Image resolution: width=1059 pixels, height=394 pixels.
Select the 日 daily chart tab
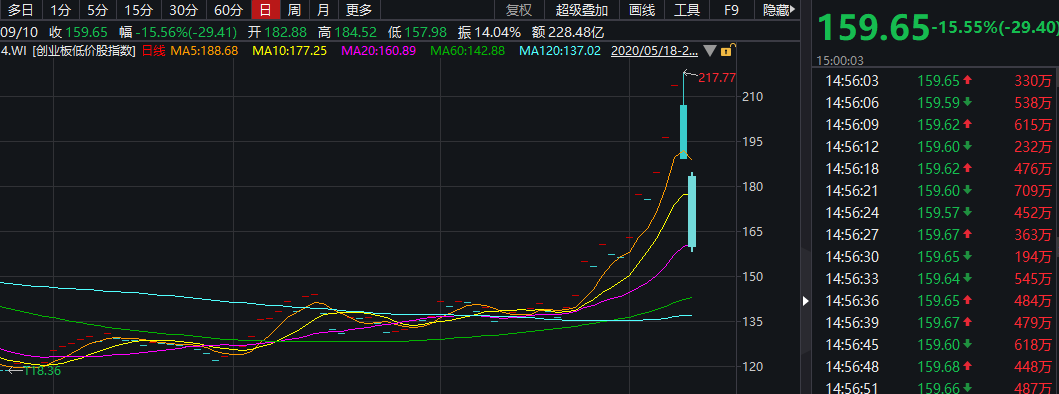click(x=265, y=10)
